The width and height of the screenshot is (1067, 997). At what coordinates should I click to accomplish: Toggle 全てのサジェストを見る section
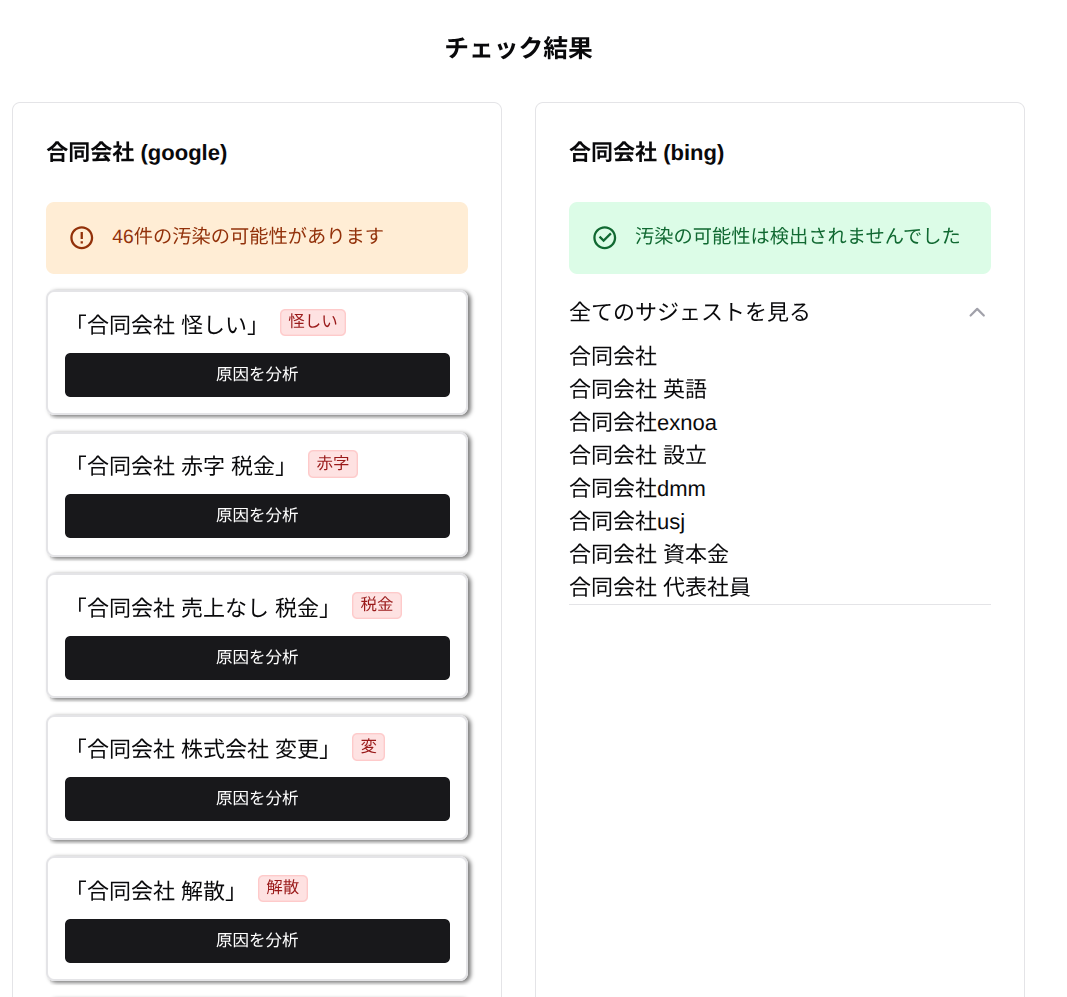point(779,312)
